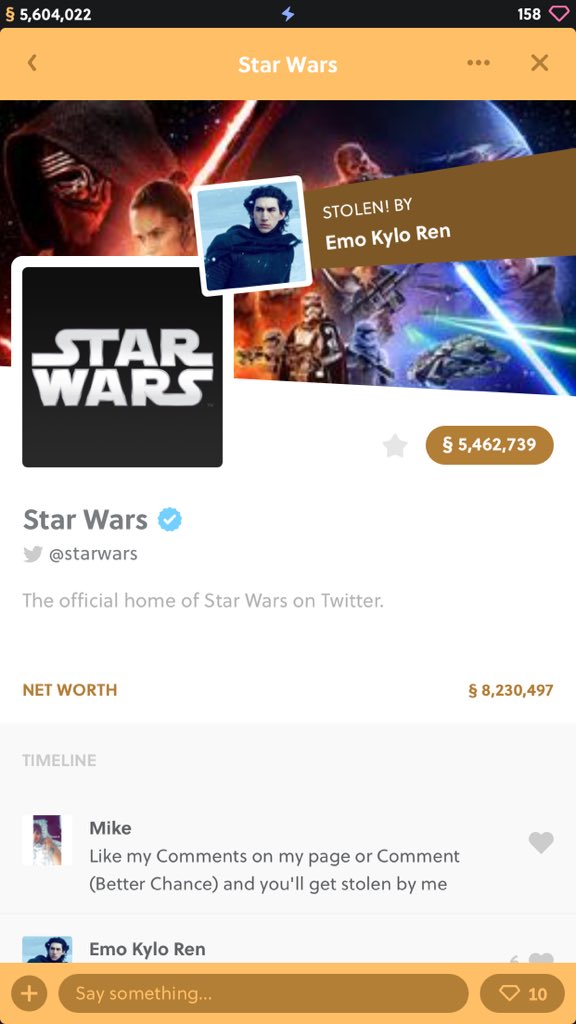Image resolution: width=576 pixels, height=1024 pixels.
Task: Send 10 hearts with bottom button
Action: (x=522, y=993)
